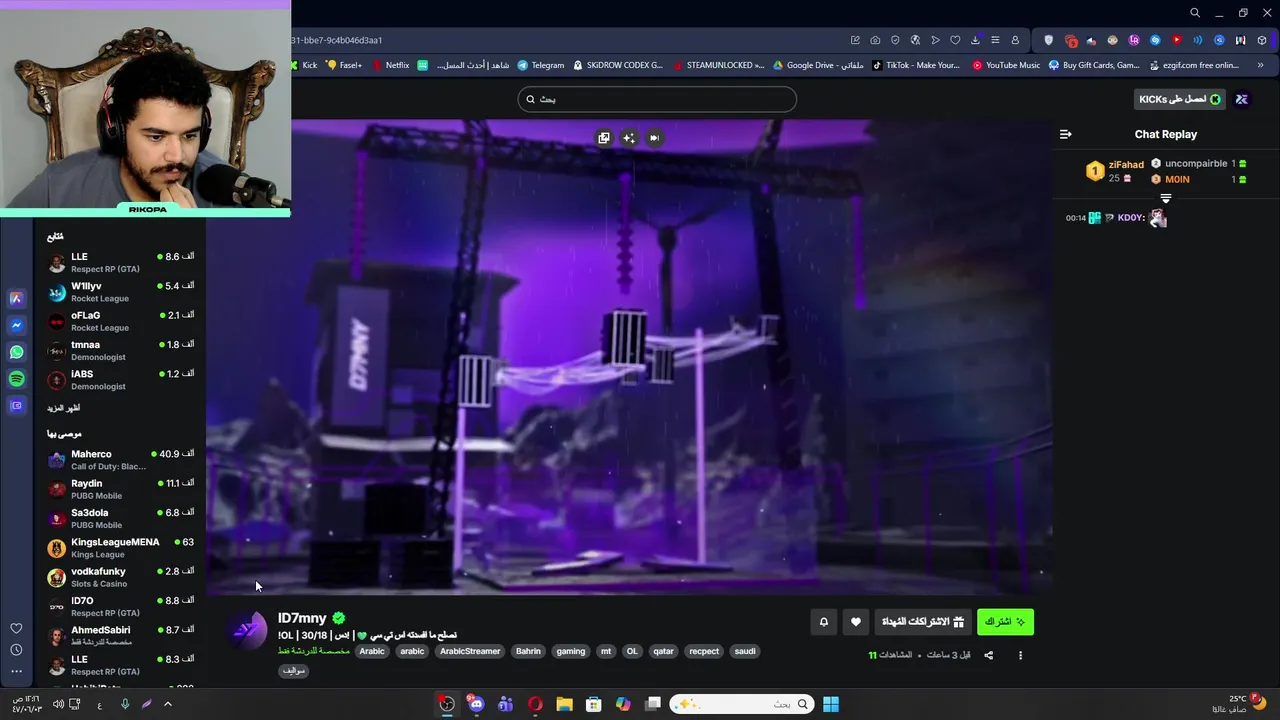This screenshot has width=1280, height=720.
Task: Open Spotify in the browser sidebar
Action: point(16,379)
